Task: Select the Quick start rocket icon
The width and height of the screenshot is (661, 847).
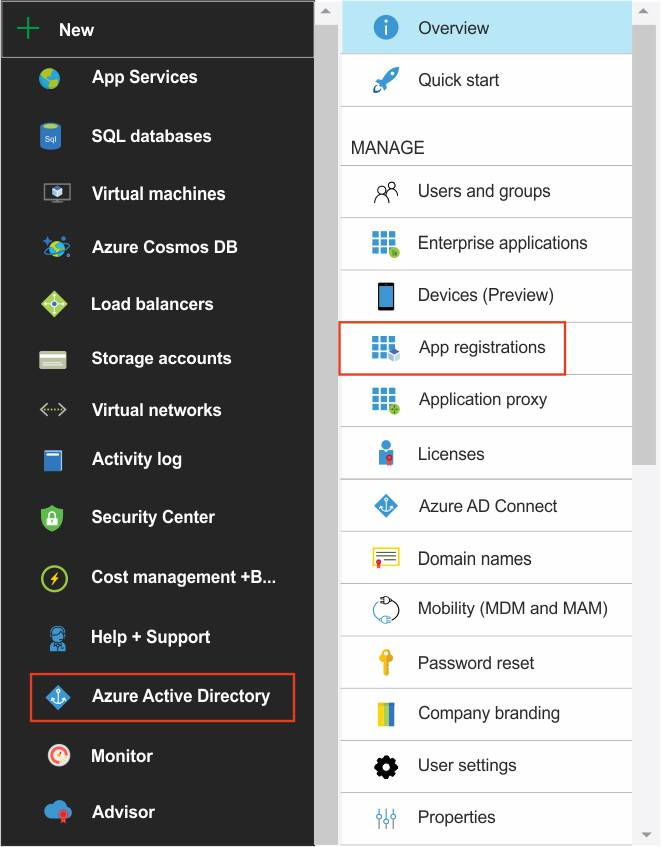Action: click(386, 80)
